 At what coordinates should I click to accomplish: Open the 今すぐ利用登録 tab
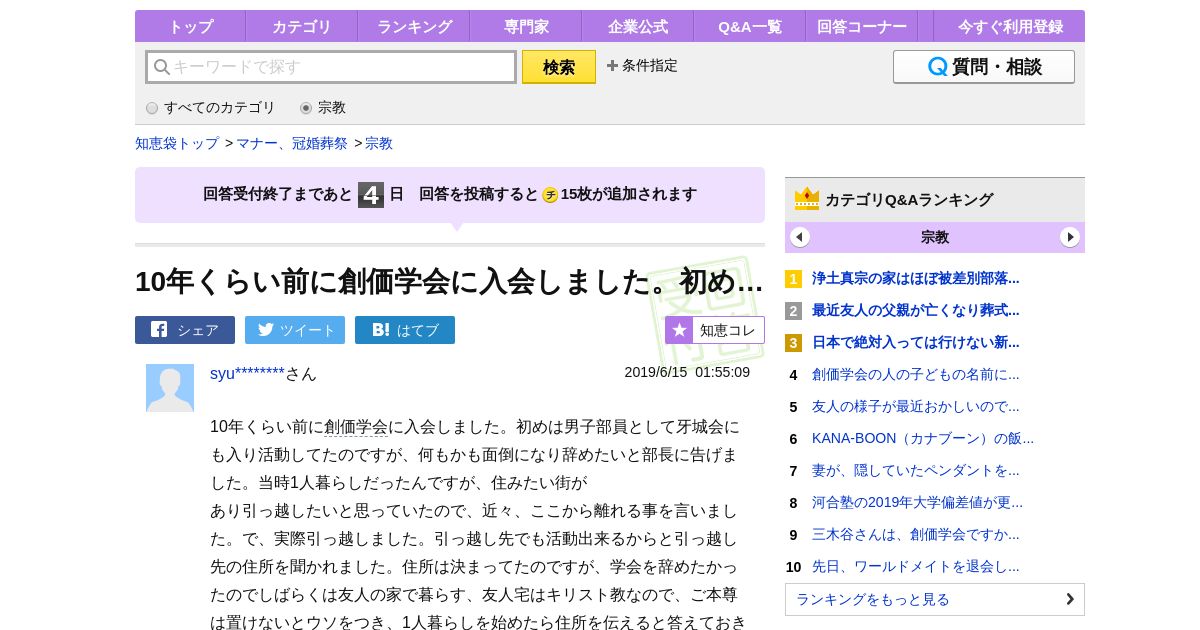(1009, 26)
